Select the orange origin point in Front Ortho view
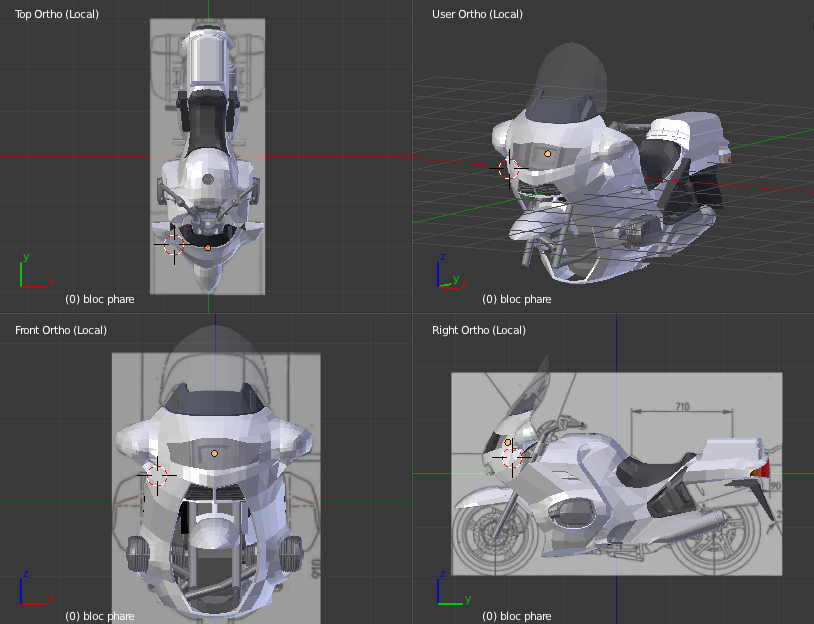Image resolution: width=814 pixels, height=624 pixels. tap(214, 453)
